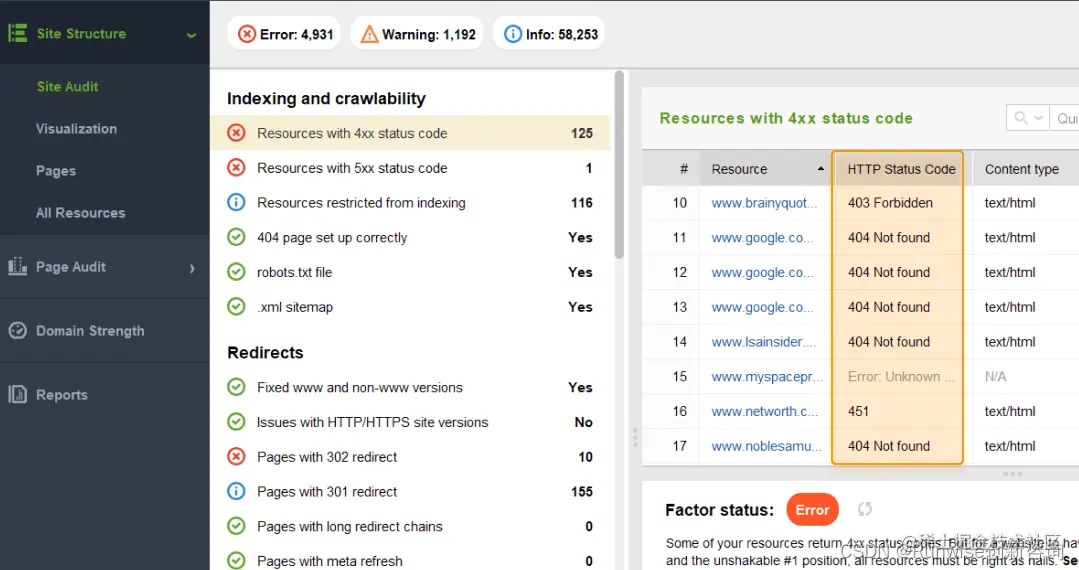This screenshot has height=570, width=1079.
Task: Open www.networth.c... resource link
Action: (x=765, y=412)
